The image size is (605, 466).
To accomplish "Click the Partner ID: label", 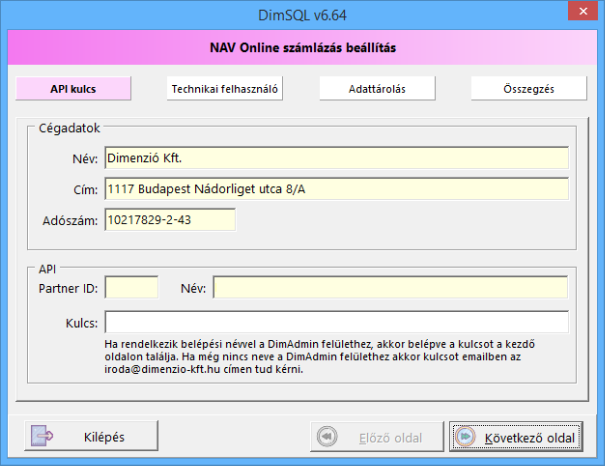I will [x=68, y=289].
